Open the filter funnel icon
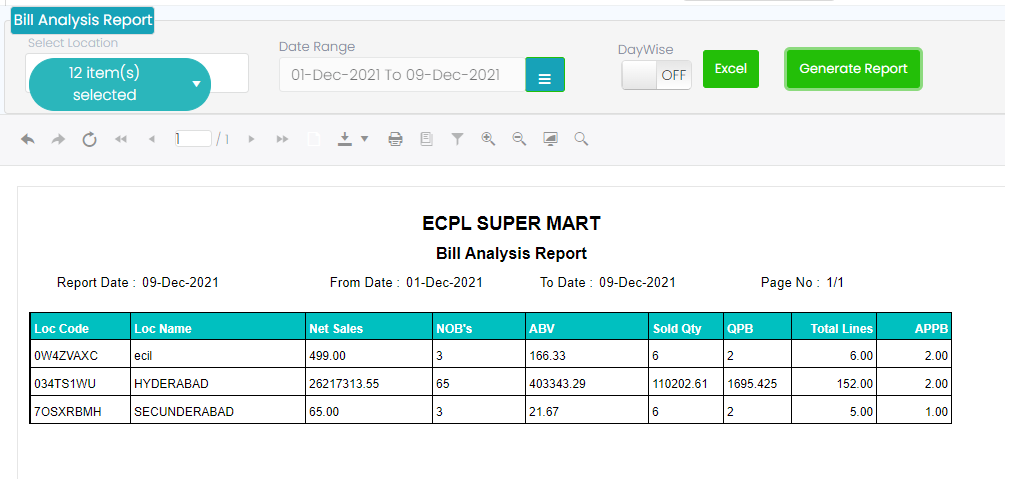The width and height of the screenshot is (1011, 481). pos(457,139)
